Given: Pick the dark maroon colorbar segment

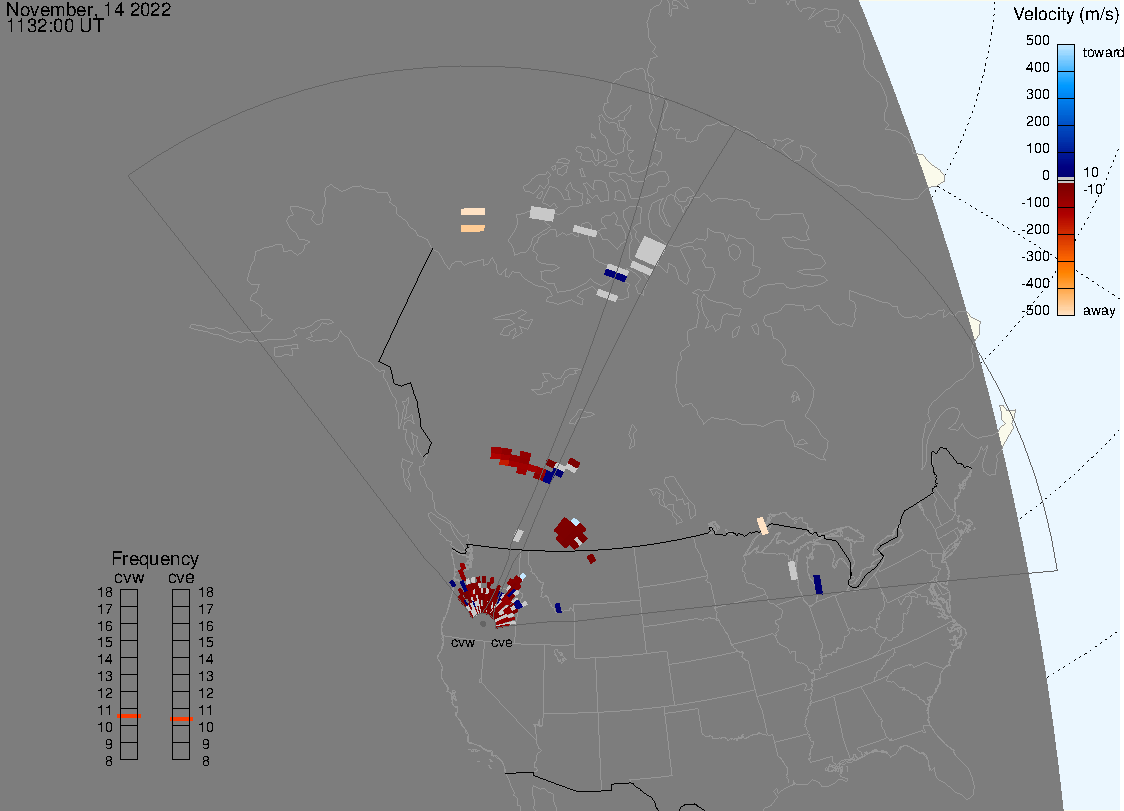Looking at the screenshot, I should 1066,196.
